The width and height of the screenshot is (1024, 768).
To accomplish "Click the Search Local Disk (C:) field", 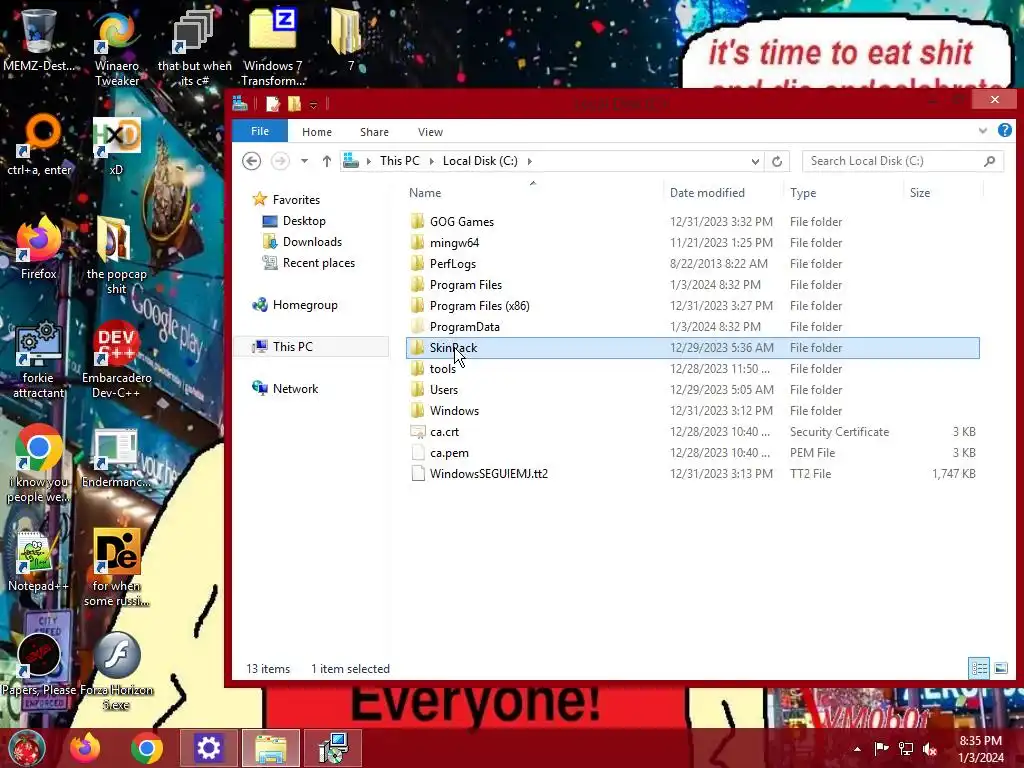I will [903, 161].
